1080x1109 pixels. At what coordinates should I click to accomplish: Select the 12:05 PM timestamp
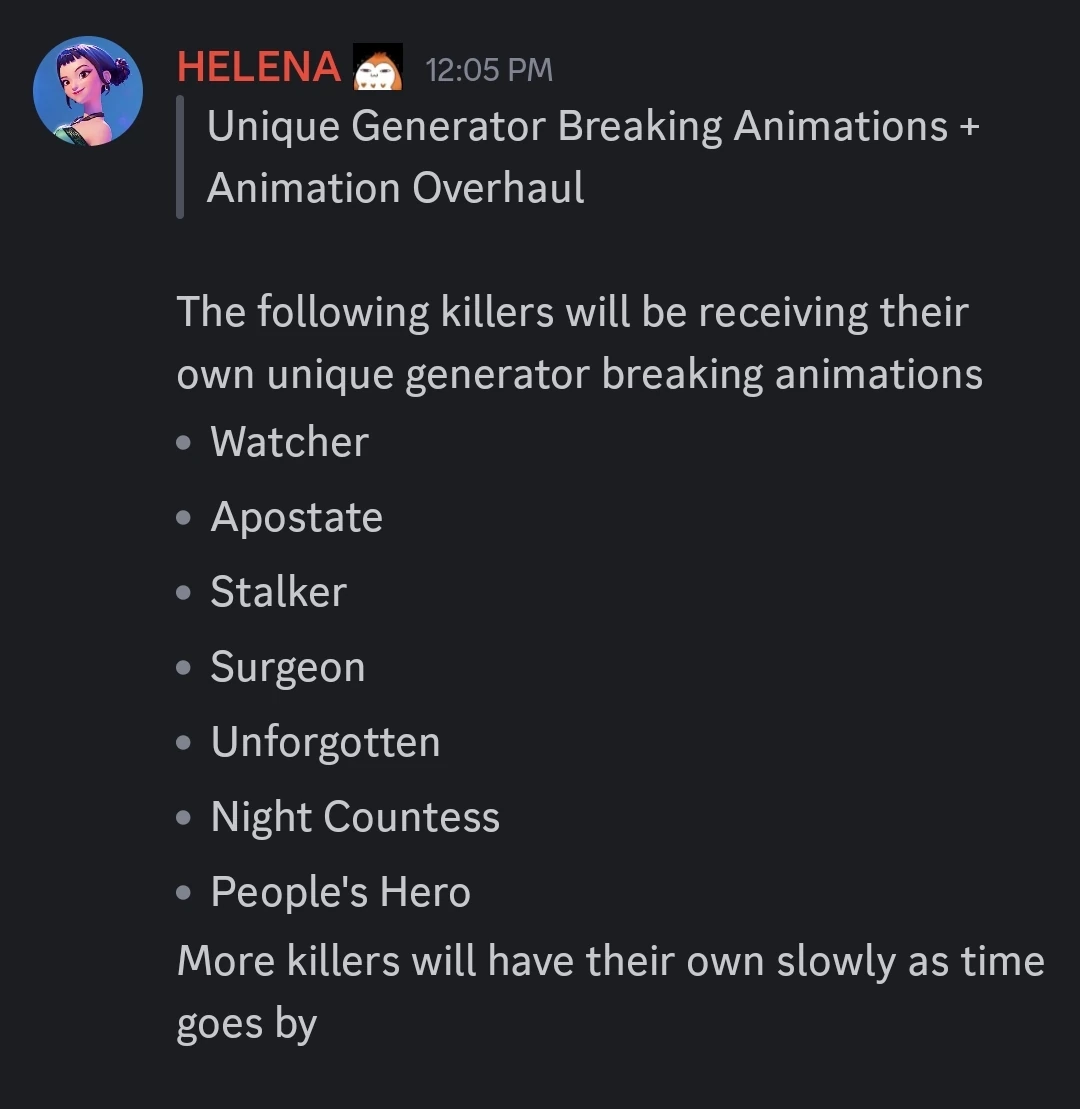point(487,68)
